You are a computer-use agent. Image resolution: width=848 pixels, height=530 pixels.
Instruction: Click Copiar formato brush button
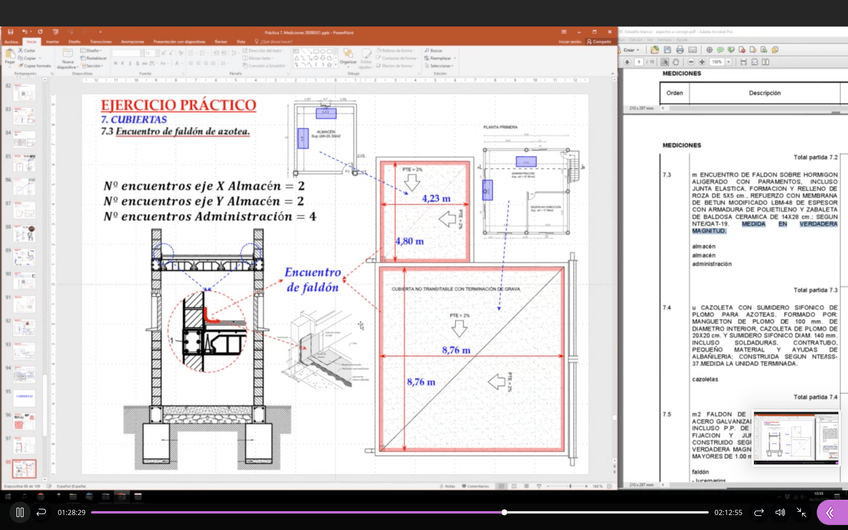pyautogui.click(x=35, y=65)
